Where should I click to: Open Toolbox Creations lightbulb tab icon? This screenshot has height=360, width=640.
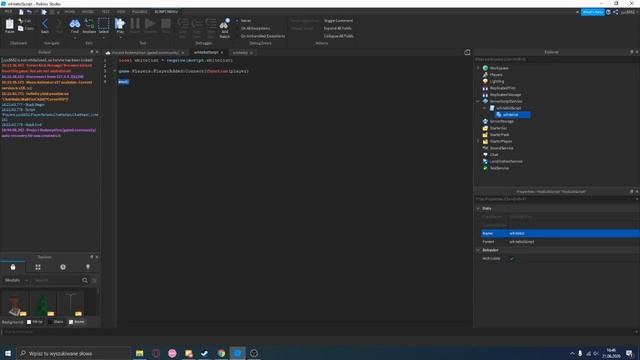click(88, 267)
